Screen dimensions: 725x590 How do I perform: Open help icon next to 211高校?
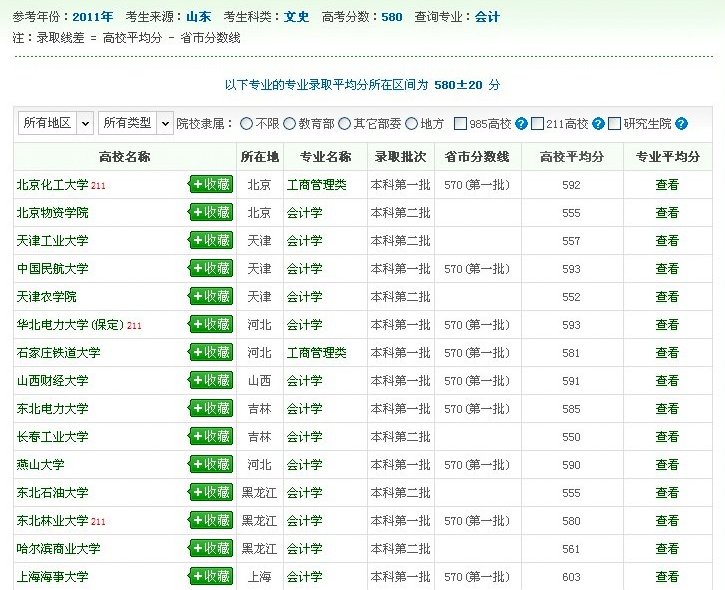pos(598,124)
